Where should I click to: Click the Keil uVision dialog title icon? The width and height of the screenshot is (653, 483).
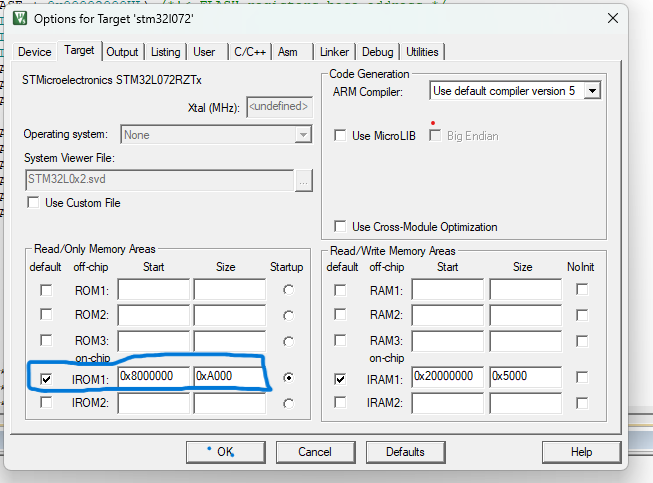[x=20, y=18]
